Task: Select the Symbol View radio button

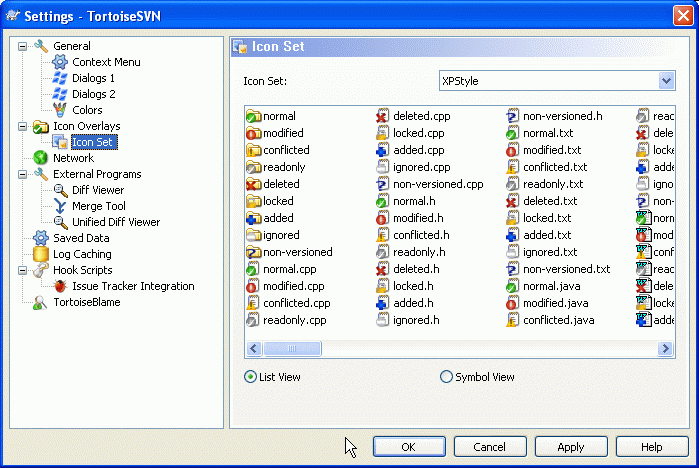Action: click(x=446, y=377)
